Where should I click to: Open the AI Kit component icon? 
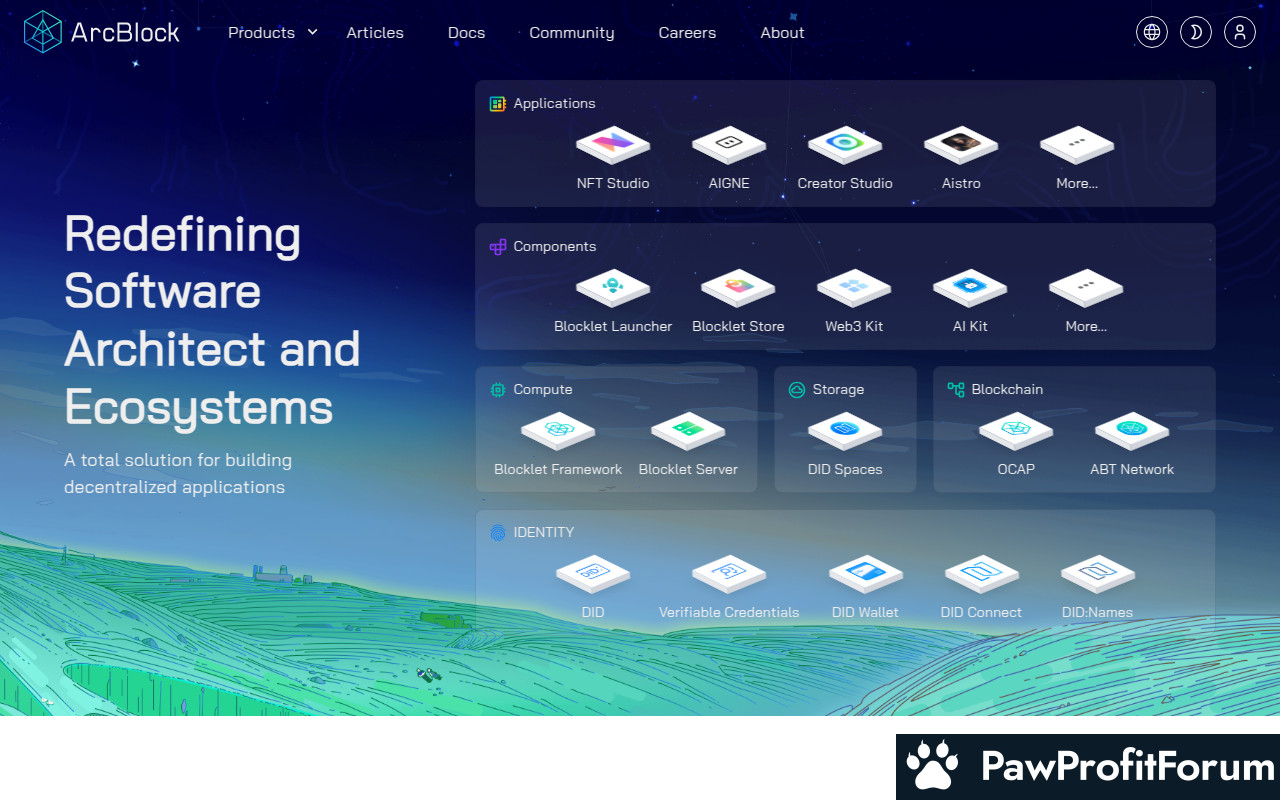(x=970, y=289)
